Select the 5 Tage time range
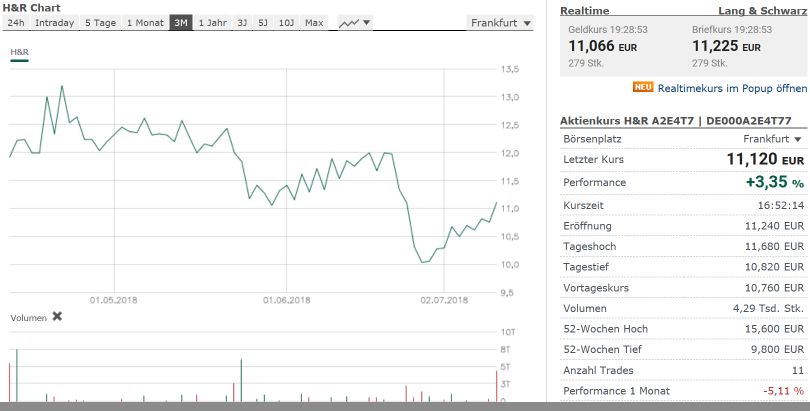 [100, 22]
